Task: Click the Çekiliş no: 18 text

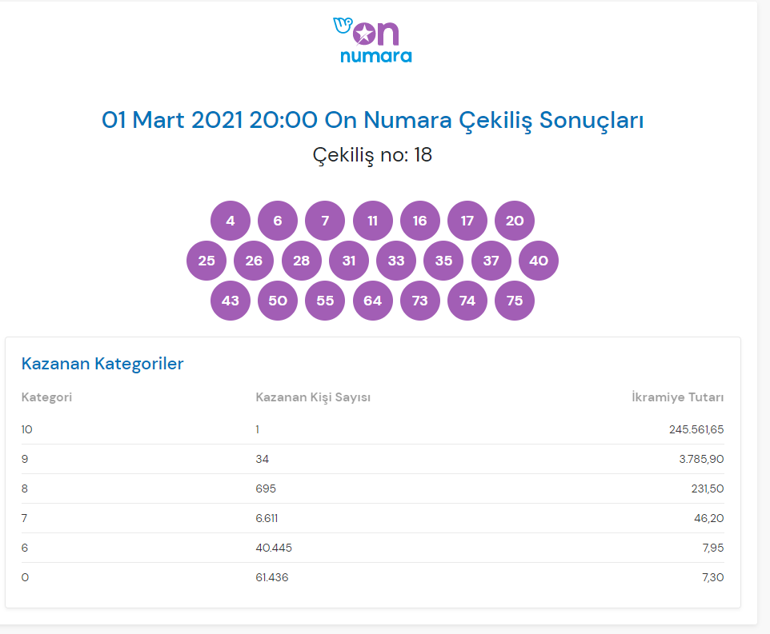Action: pos(372,155)
